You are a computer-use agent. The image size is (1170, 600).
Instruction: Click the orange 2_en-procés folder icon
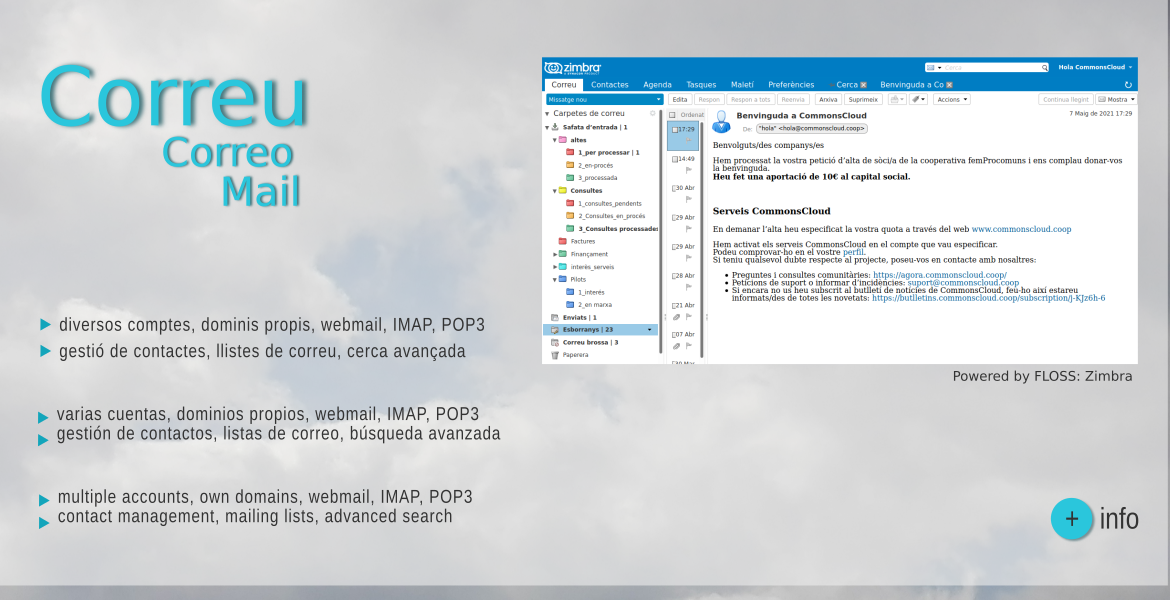[570, 166]
